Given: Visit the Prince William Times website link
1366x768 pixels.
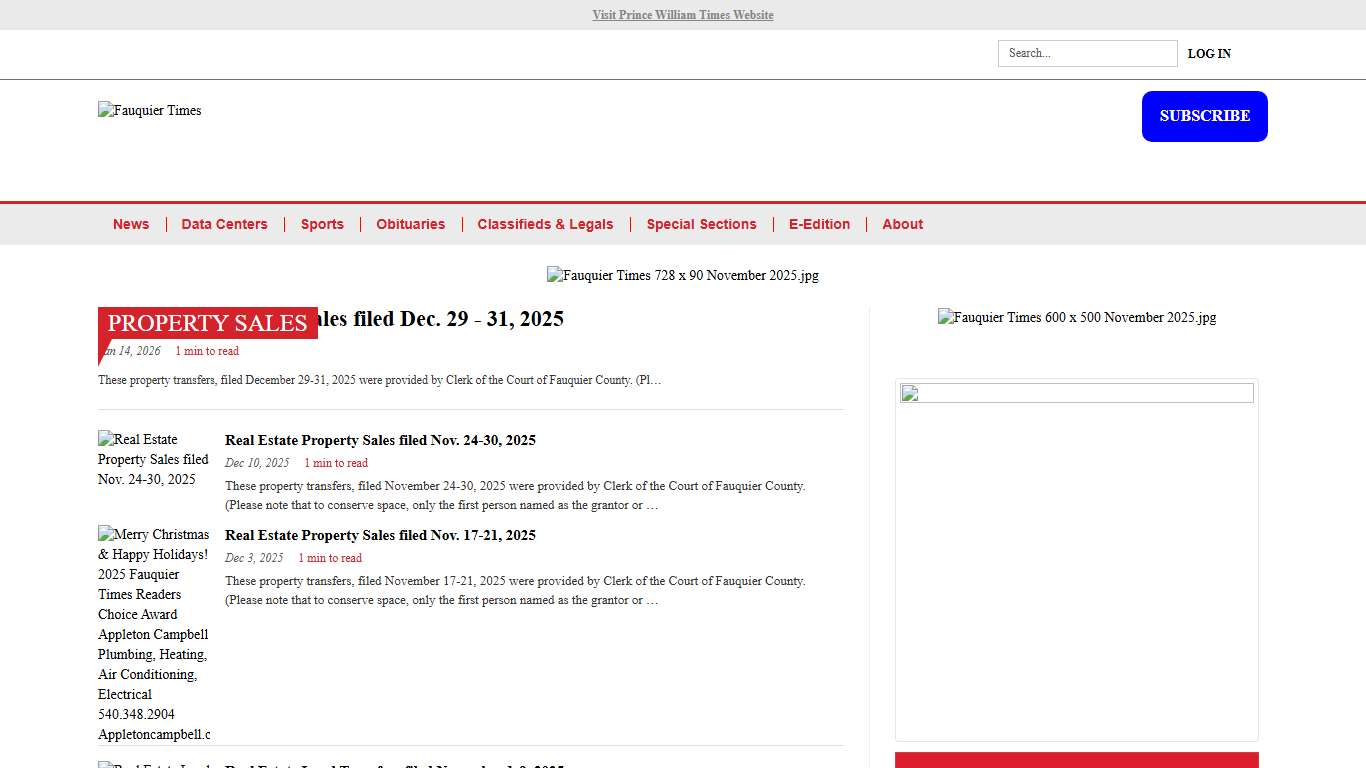Looking at the screenshot, I should pos(683,15).
